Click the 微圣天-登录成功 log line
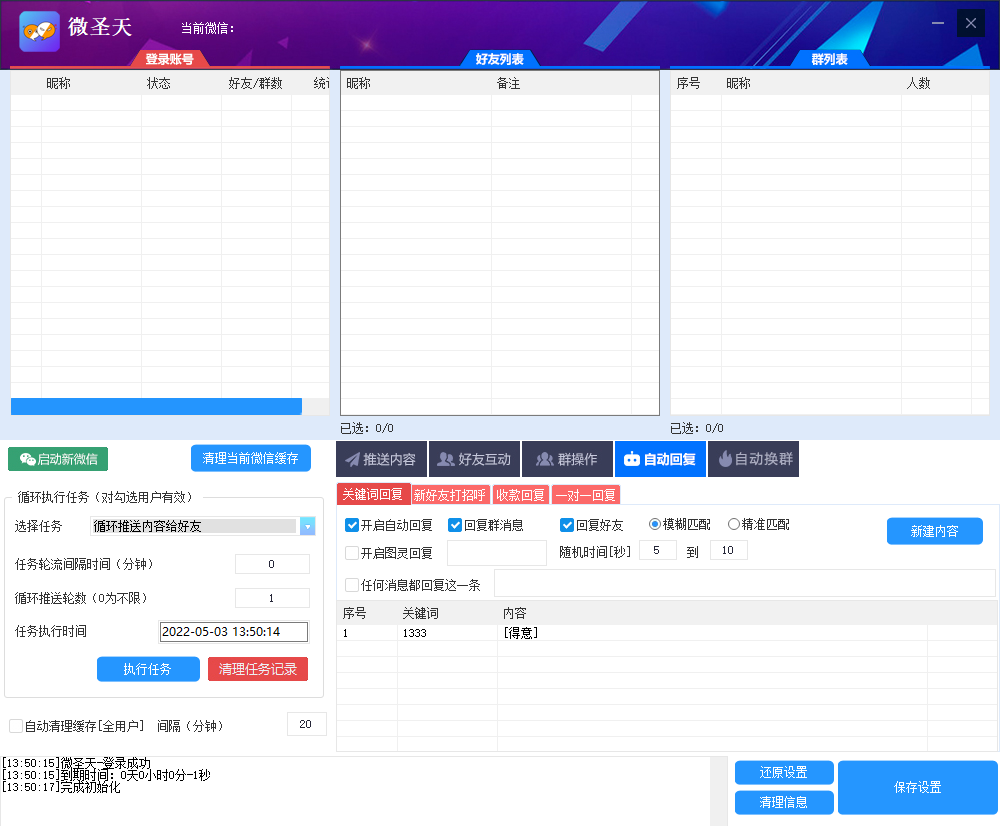Viewport: 1000px width, 826px height. point(77,763)
